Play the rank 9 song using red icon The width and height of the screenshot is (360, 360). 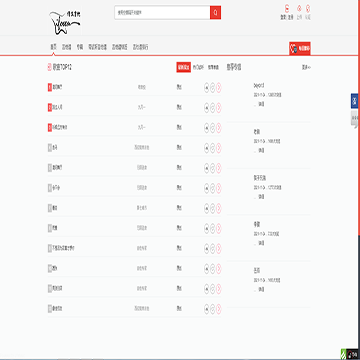click(219, 249)
